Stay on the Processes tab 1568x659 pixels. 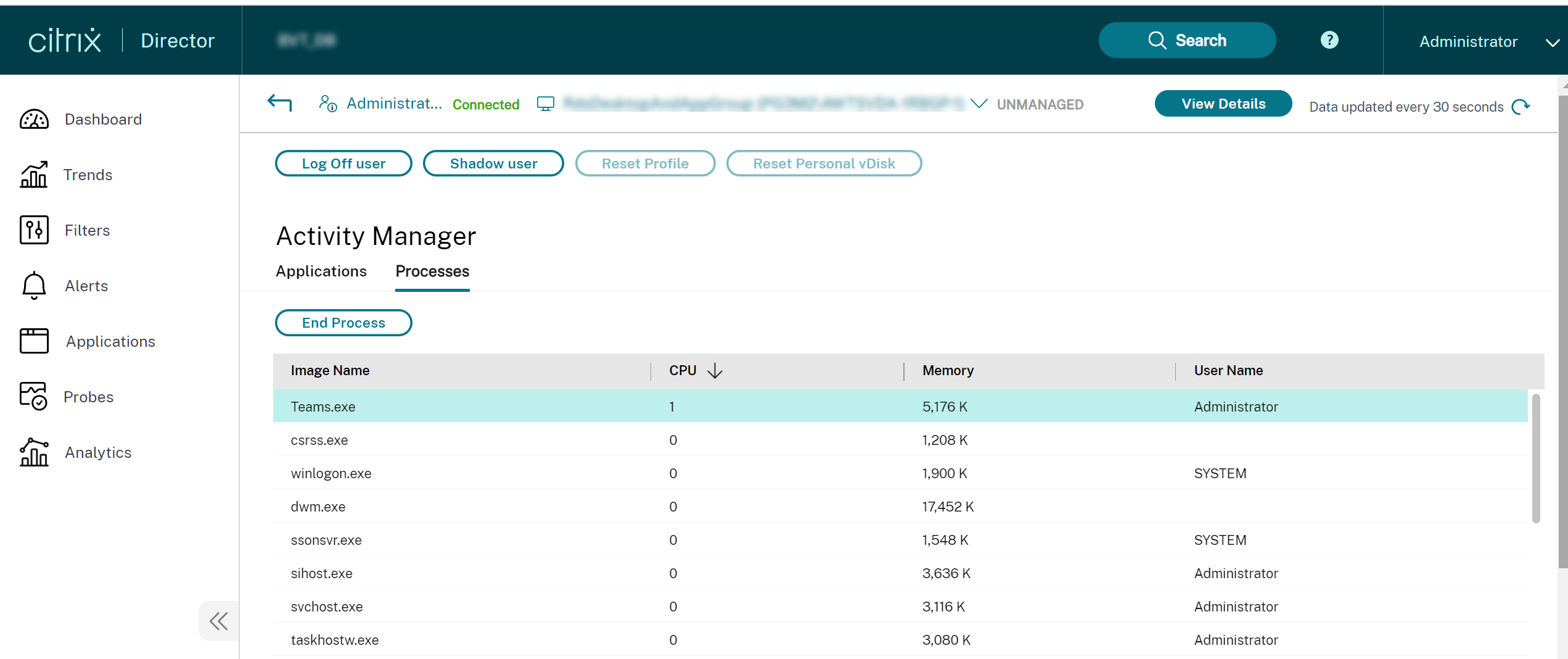[432, 271]
